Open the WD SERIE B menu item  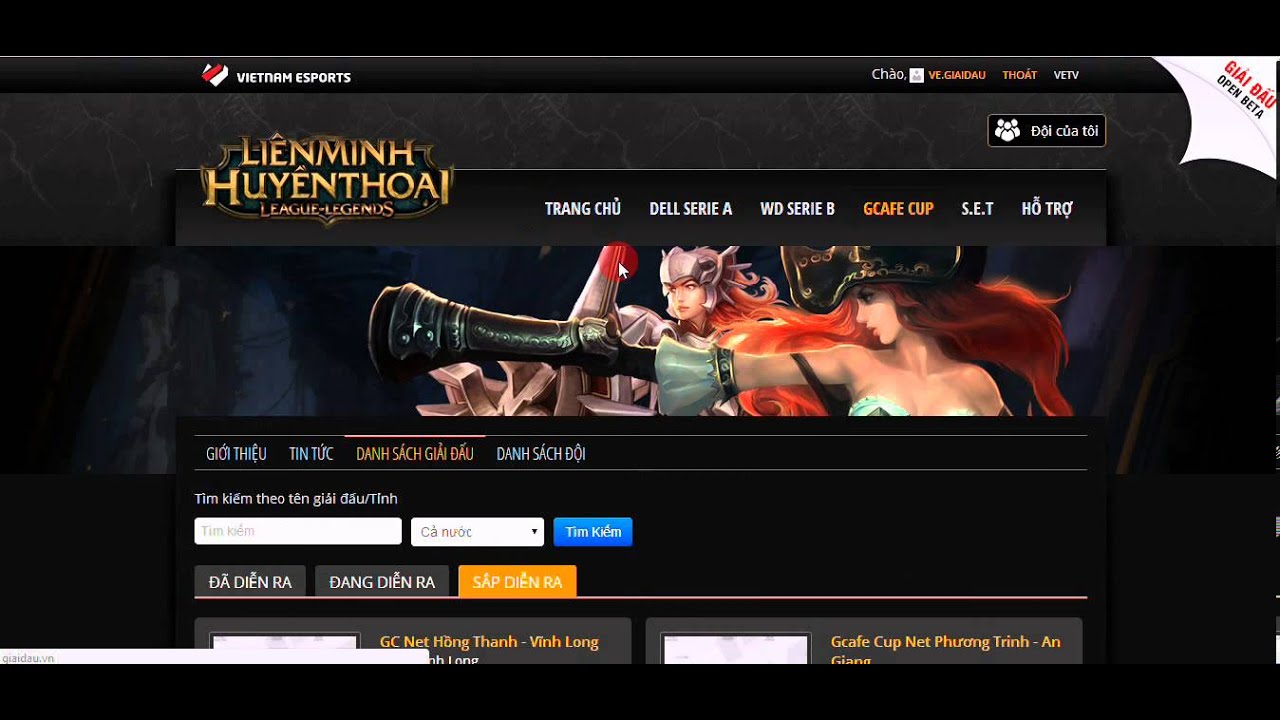pos(798,208)
